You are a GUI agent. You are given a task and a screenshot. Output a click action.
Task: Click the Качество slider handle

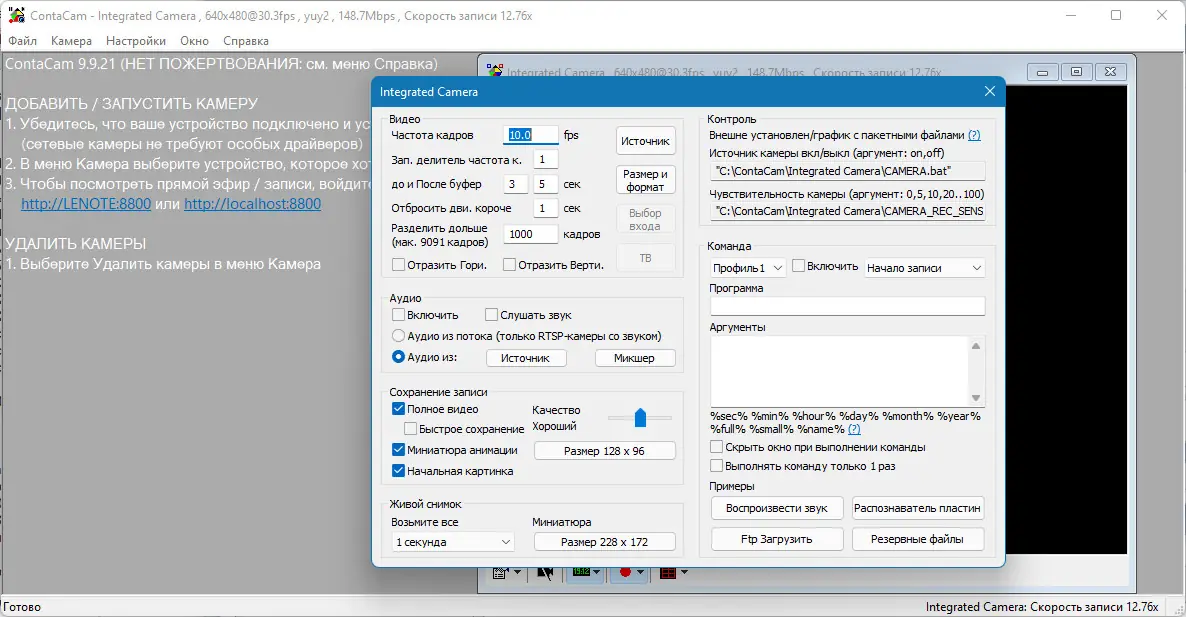coord(641,417)
